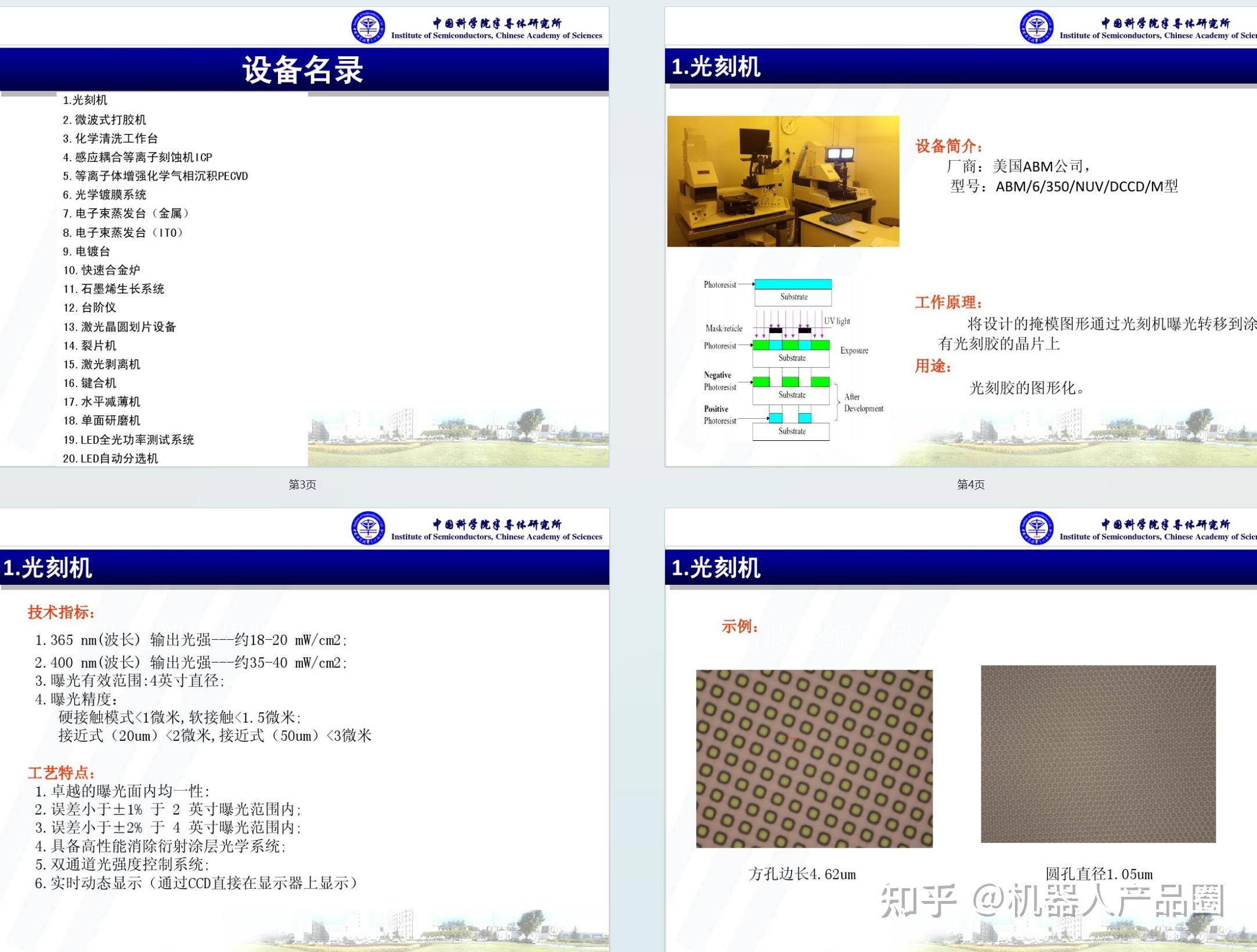
Task: Click the photoresist process diagram
Action: pyautogui.click(x=793, y=360)
